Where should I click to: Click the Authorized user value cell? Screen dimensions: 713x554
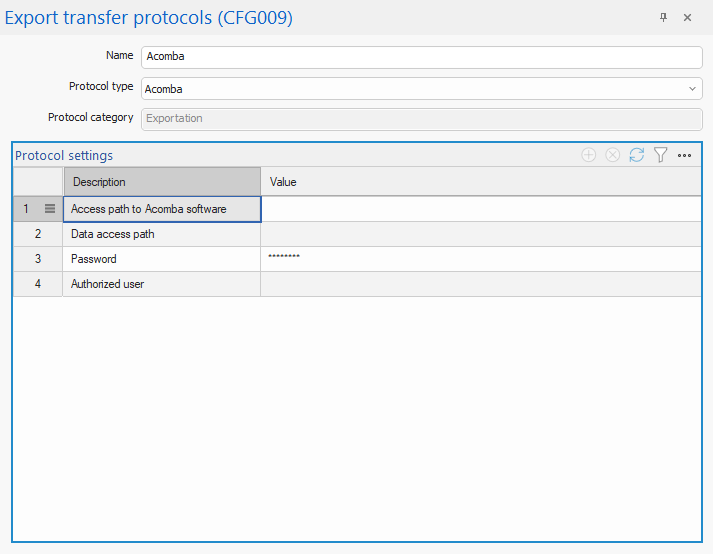coord(480,284)
